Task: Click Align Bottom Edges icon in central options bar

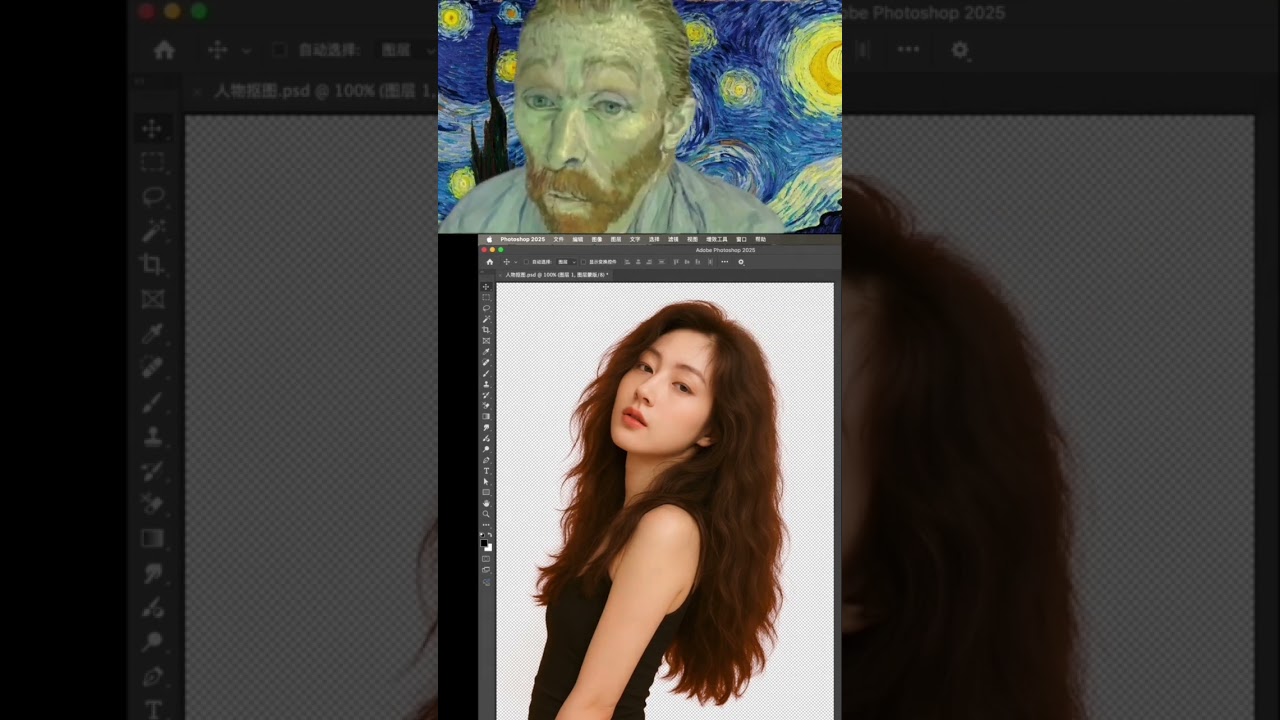Action: point(698,262)
